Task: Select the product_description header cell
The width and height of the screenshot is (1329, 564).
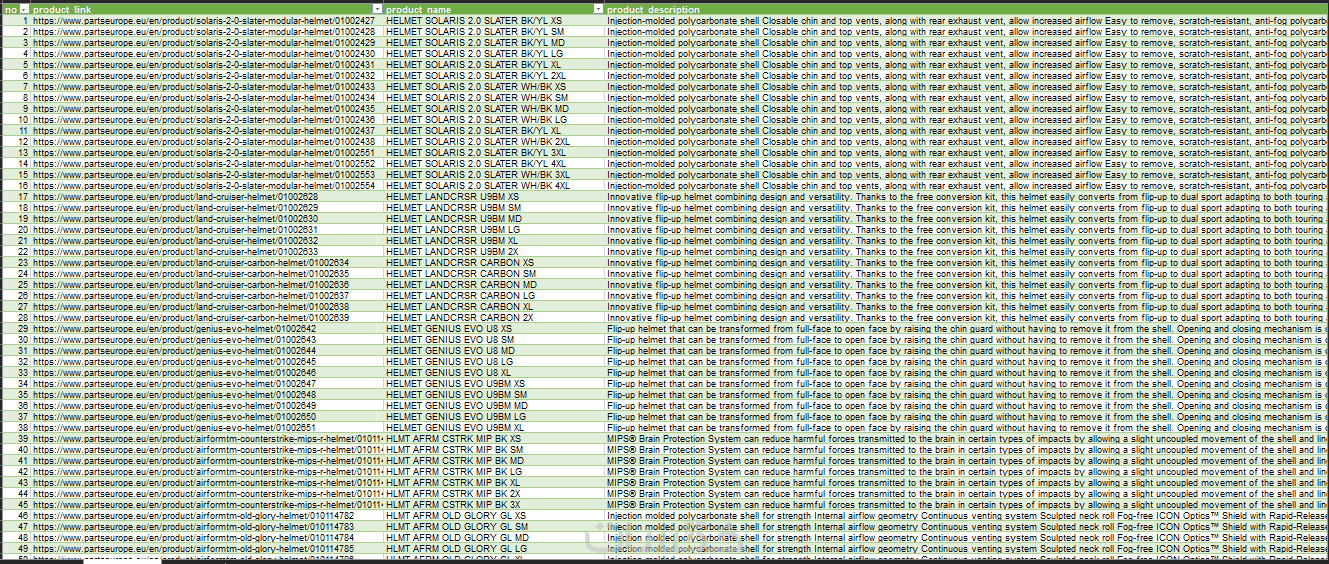Action: [x=967, y=9]
